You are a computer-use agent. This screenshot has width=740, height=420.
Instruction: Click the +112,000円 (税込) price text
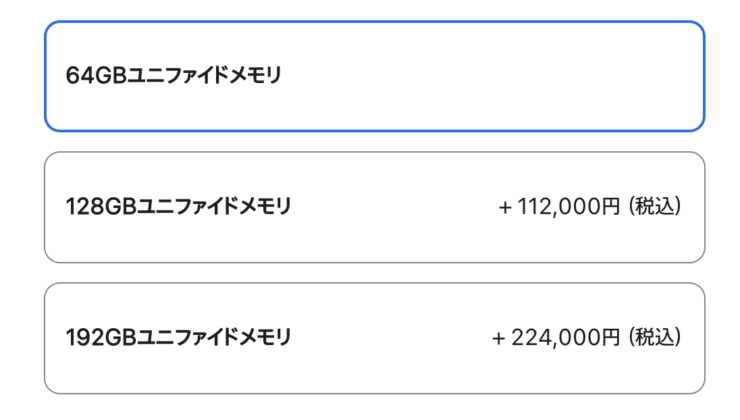pos(590,207)
